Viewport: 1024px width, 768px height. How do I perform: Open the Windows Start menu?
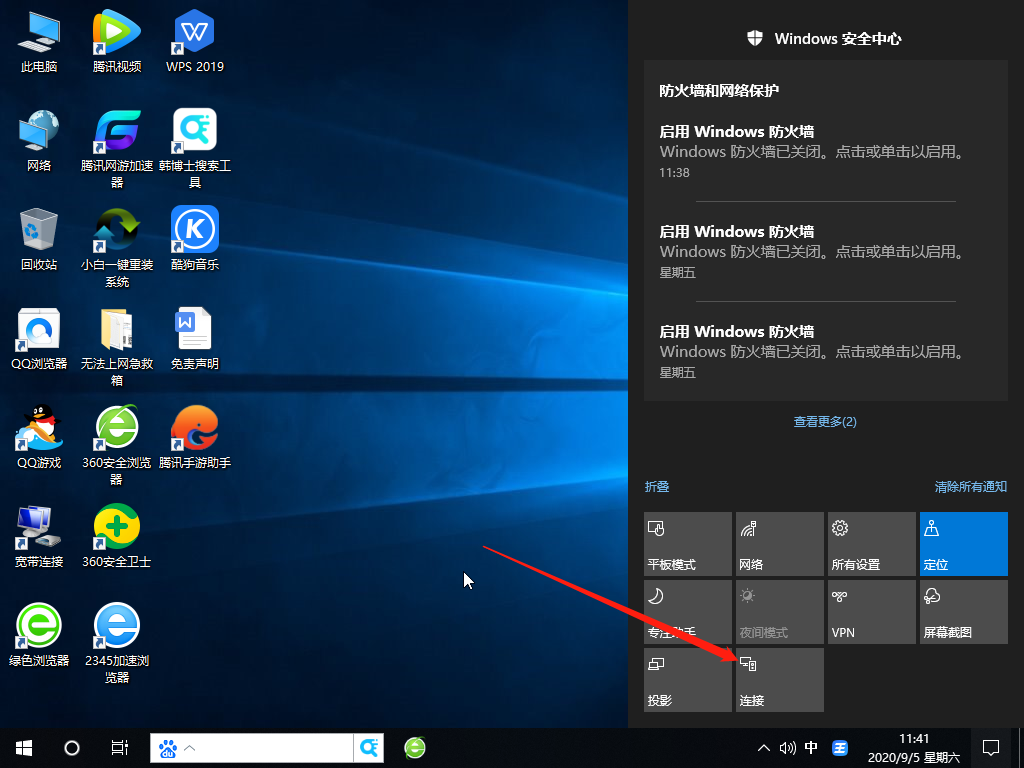click(x=23, y=747)
